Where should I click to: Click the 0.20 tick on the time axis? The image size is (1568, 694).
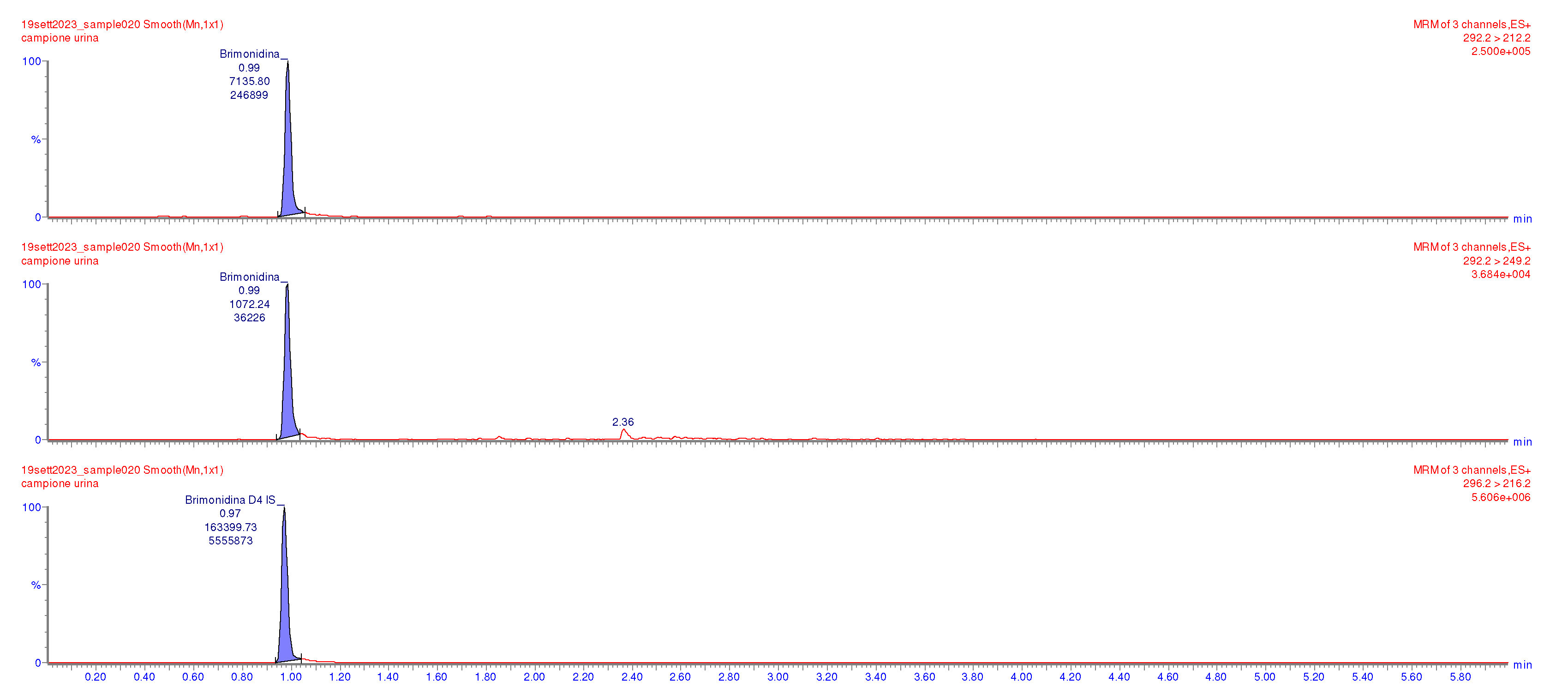[x=96, y=676]
